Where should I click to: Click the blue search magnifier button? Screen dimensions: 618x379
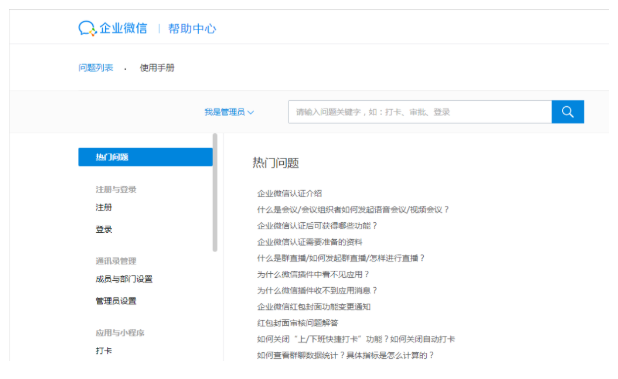[568, 112]
